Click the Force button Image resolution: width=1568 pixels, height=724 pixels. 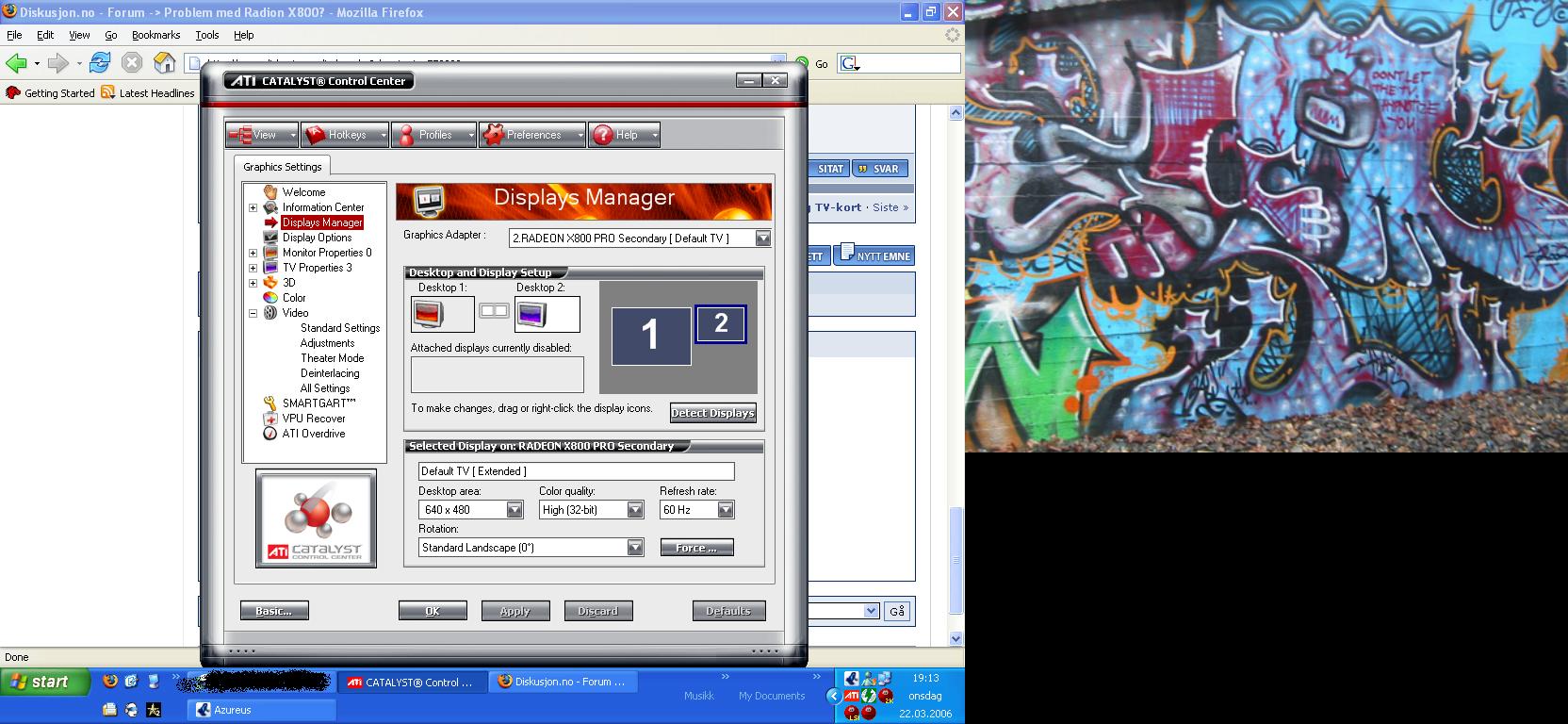click(696, 548)
